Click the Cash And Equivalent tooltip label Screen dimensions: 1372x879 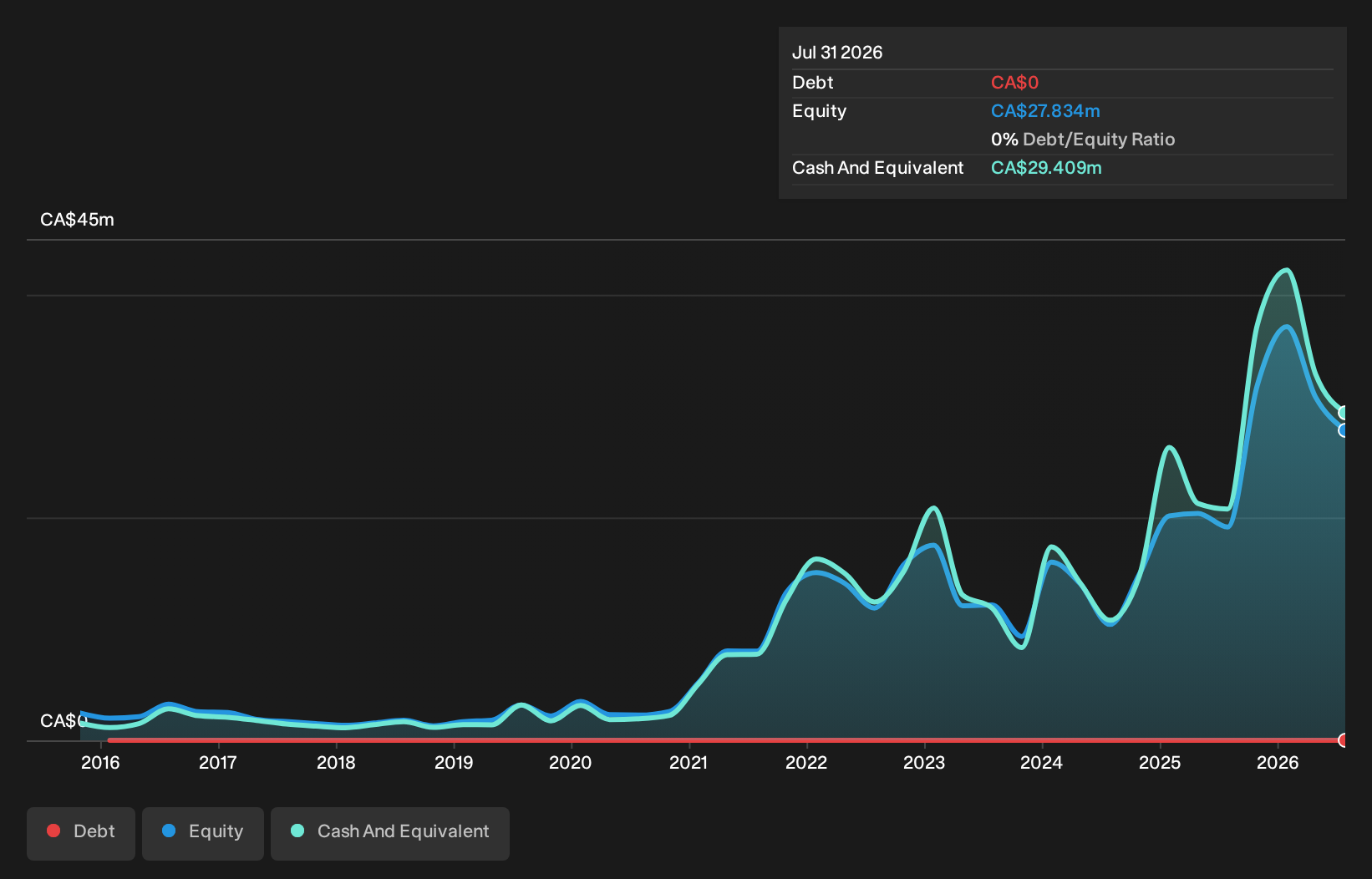pos(878,168)
